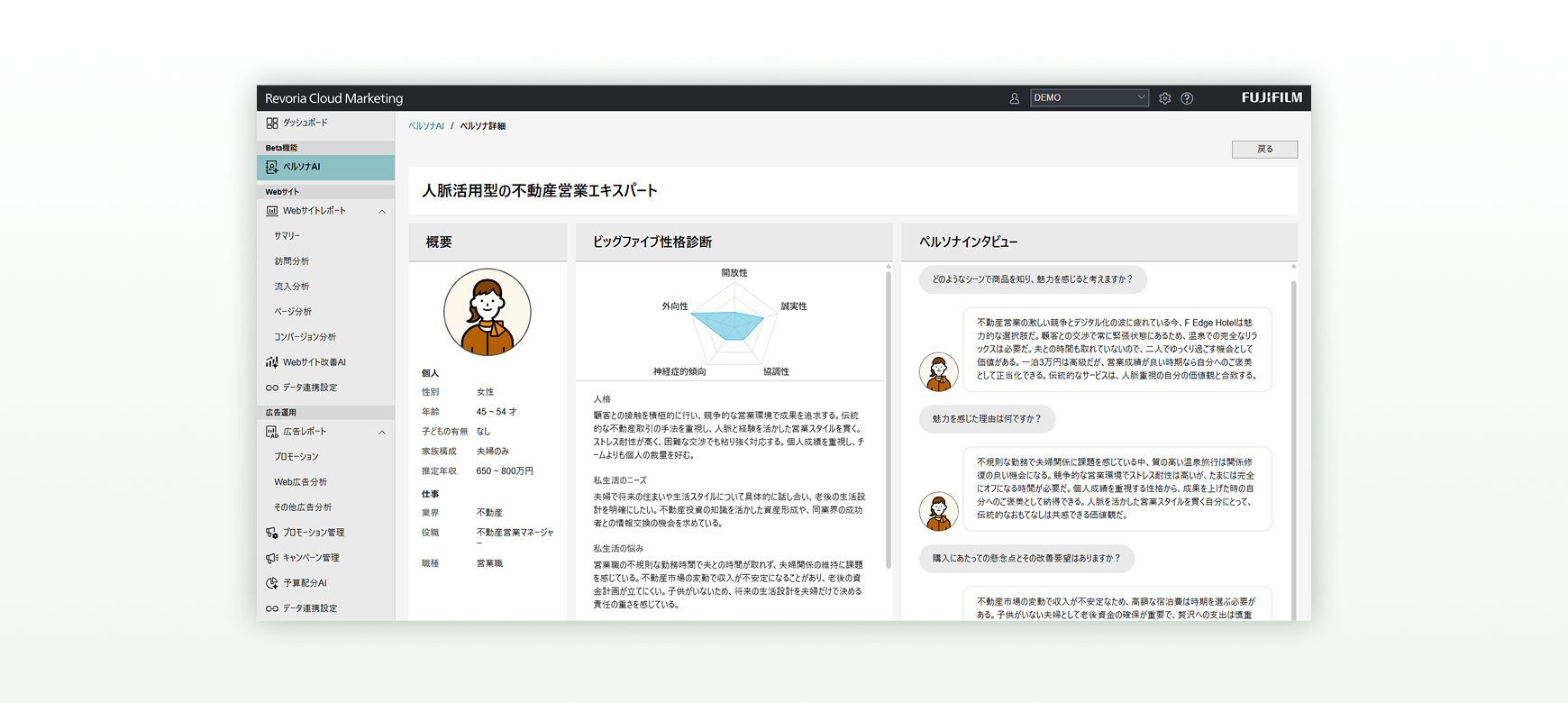Screen dimensions: 1568x703
Task: Open the DEMO account dropdown
Action: click(x=1089, y=97)
